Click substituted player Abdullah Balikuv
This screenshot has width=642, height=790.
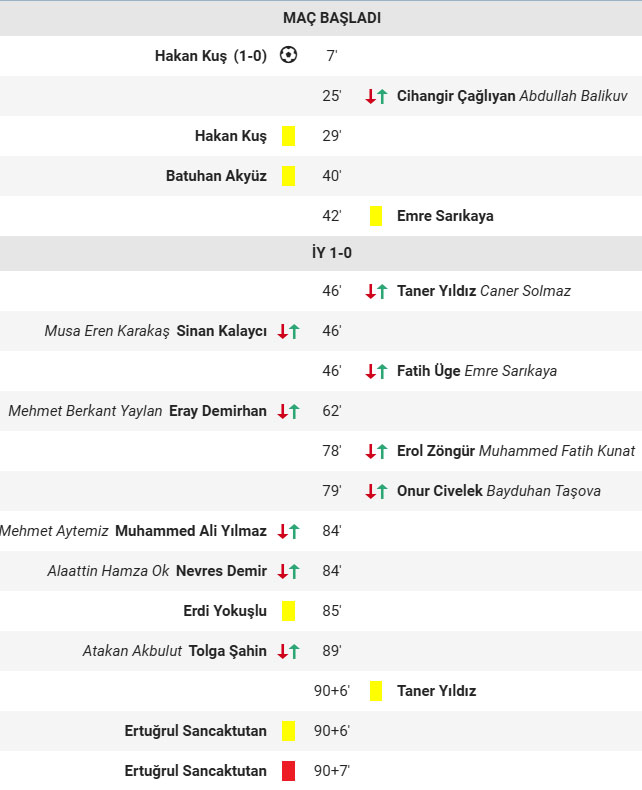[x=573, y=96]
